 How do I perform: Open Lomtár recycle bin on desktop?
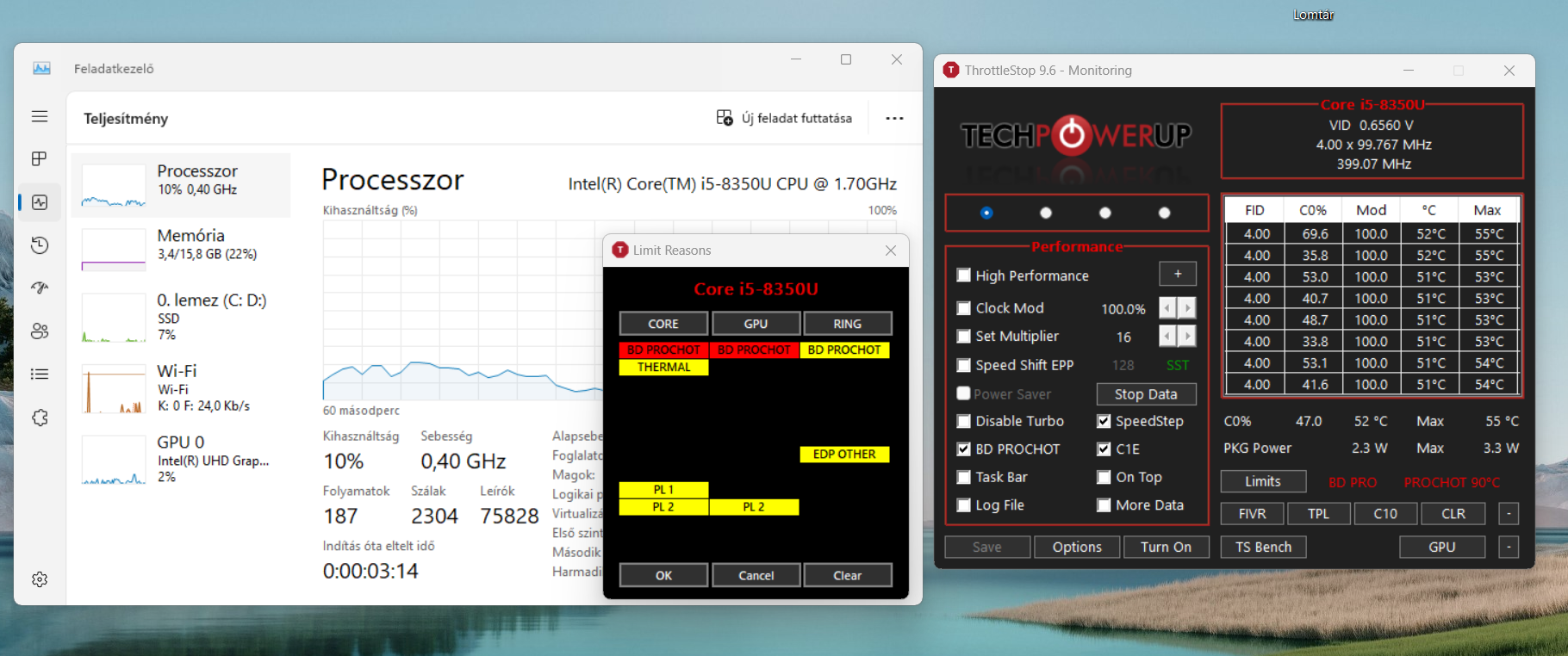1313,15
